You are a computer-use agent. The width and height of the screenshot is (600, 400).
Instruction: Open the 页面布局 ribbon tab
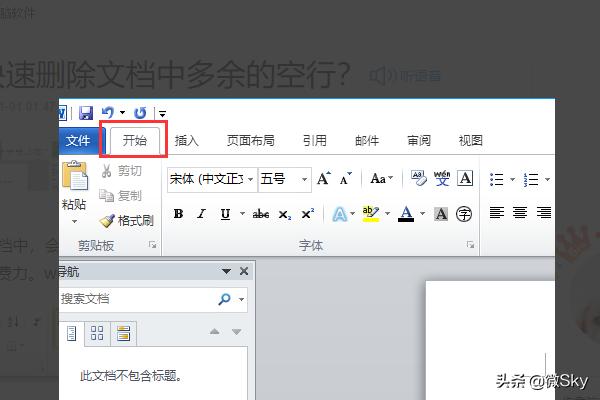pyautogui.click(x=251, y=140)
